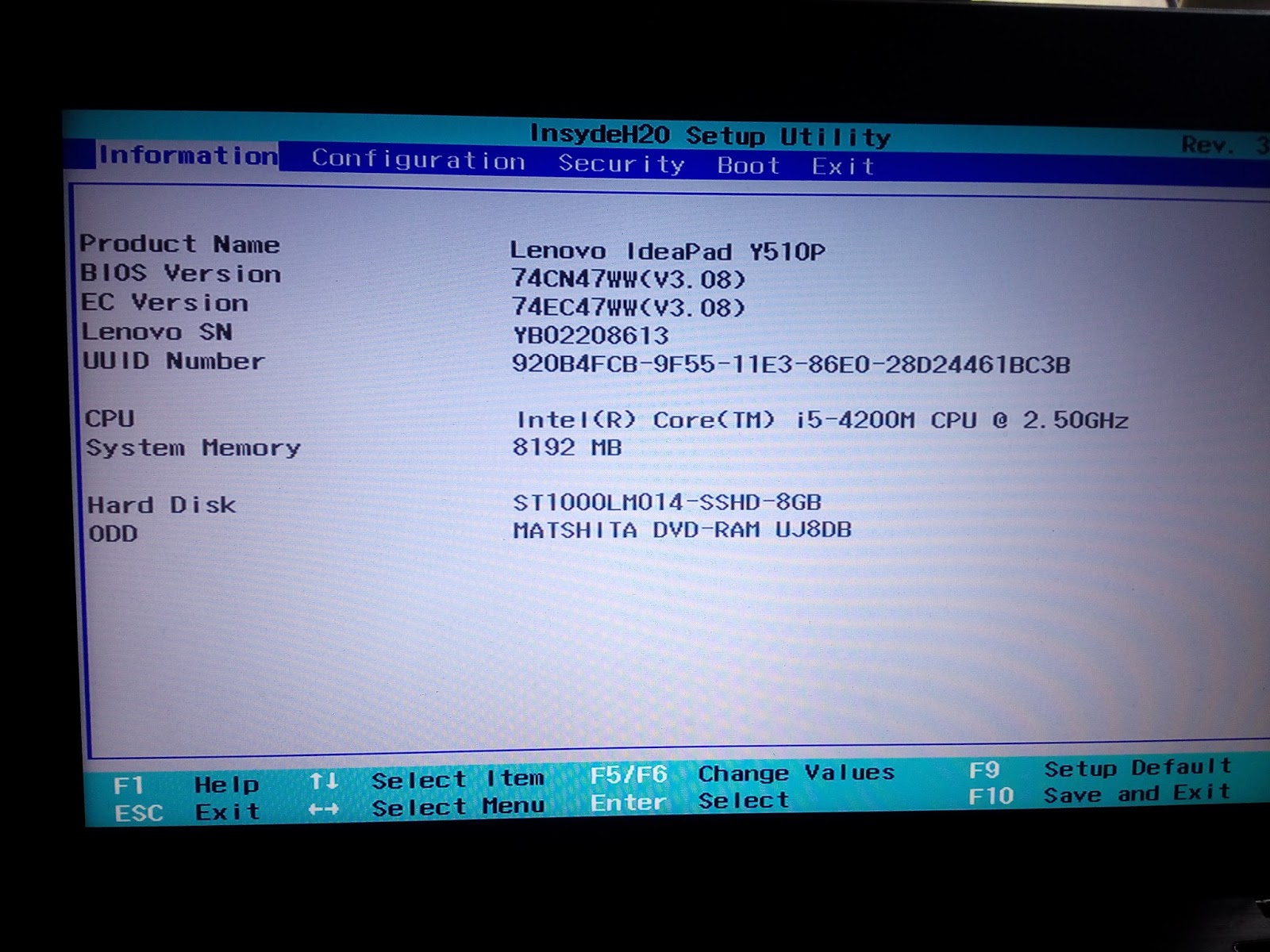Click the F10 key hint

(x=991, y=796)
